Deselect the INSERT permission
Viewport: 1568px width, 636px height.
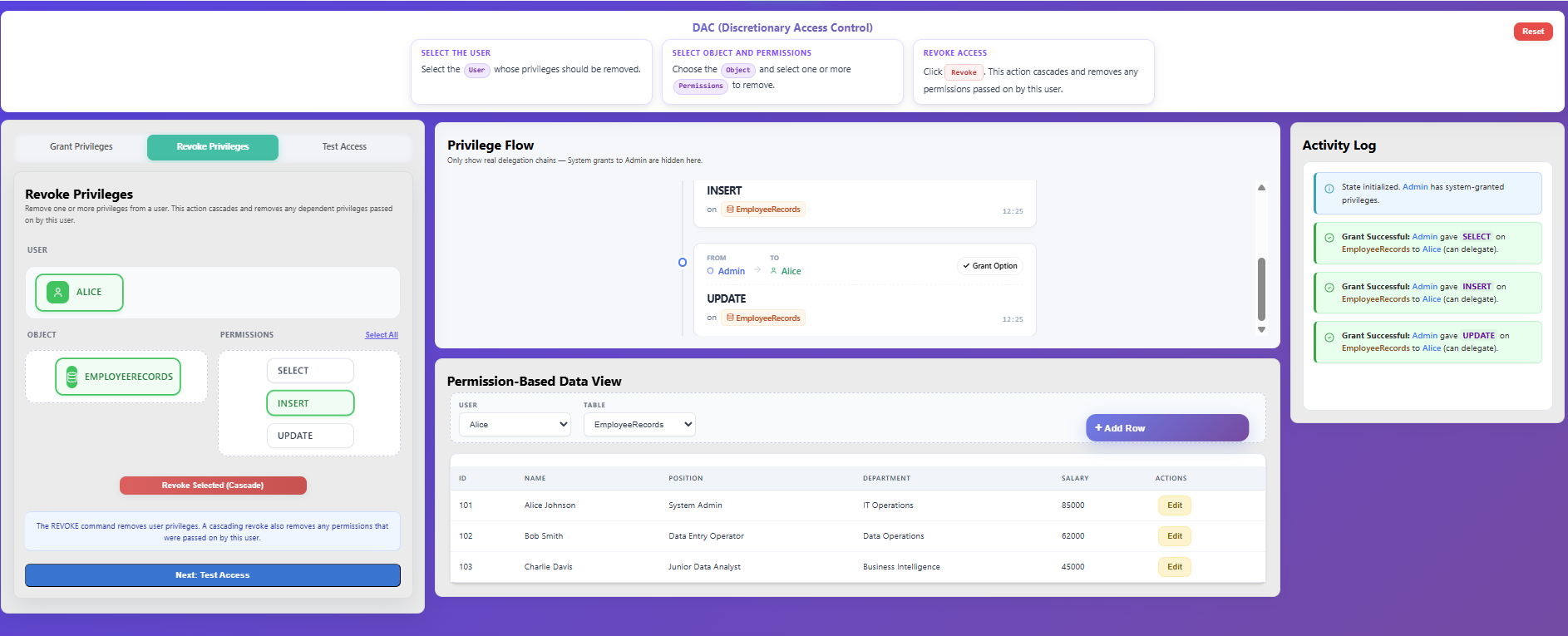coord(310,403)
